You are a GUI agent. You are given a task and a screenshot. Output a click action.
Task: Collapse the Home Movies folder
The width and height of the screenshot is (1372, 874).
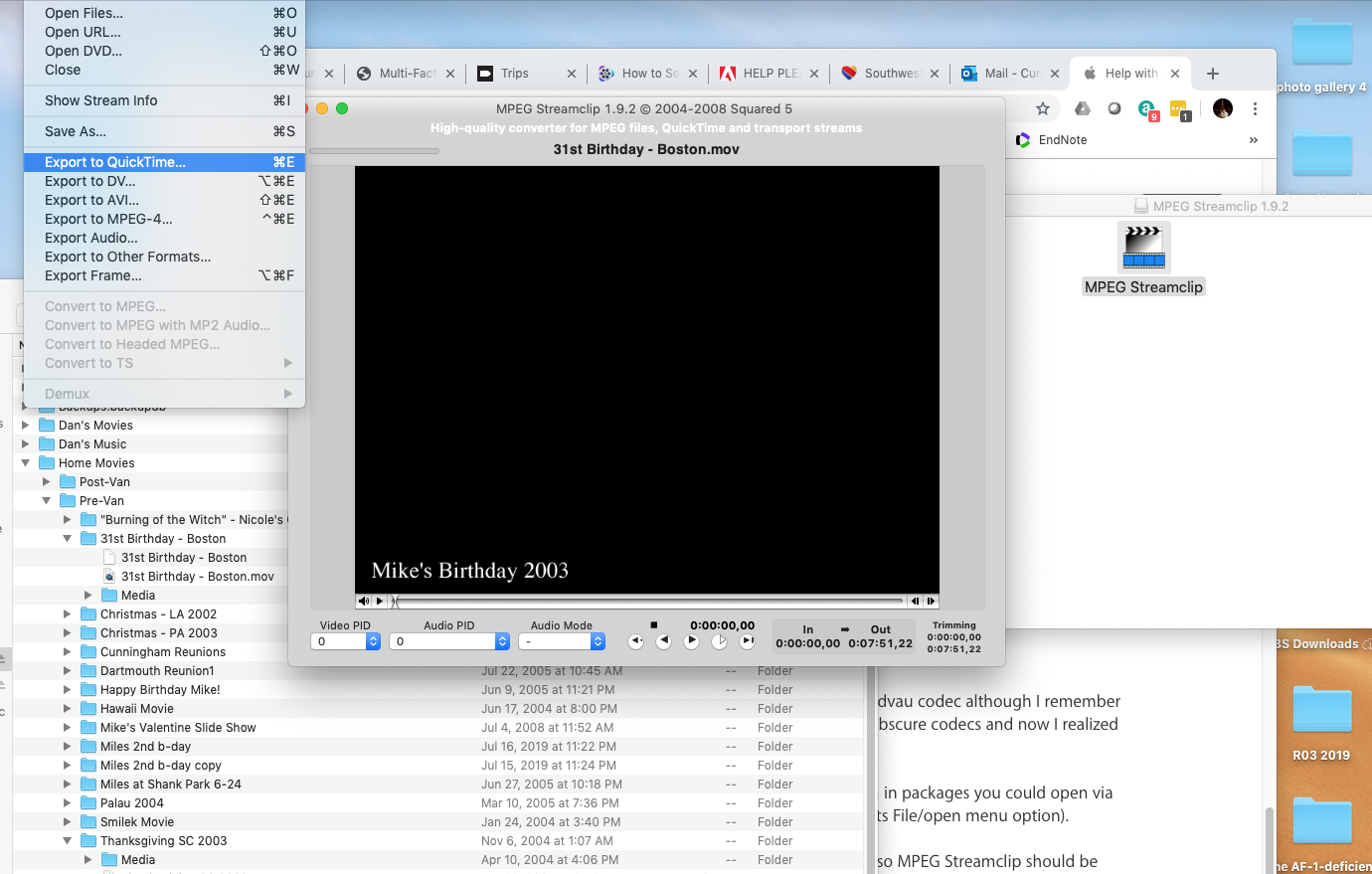click(x=26, y=463)
